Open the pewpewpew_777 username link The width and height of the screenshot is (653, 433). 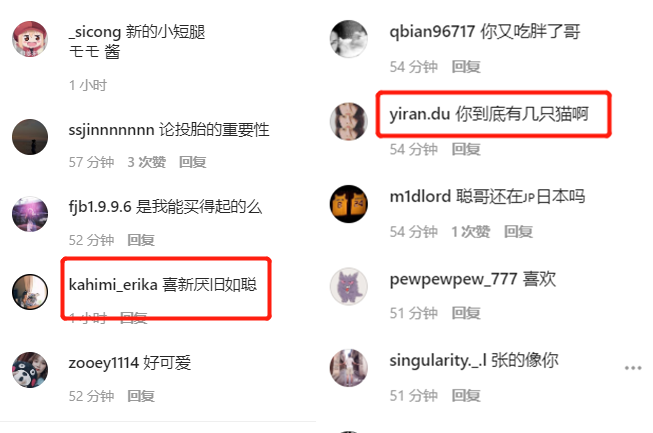click(x=453, y=279)
